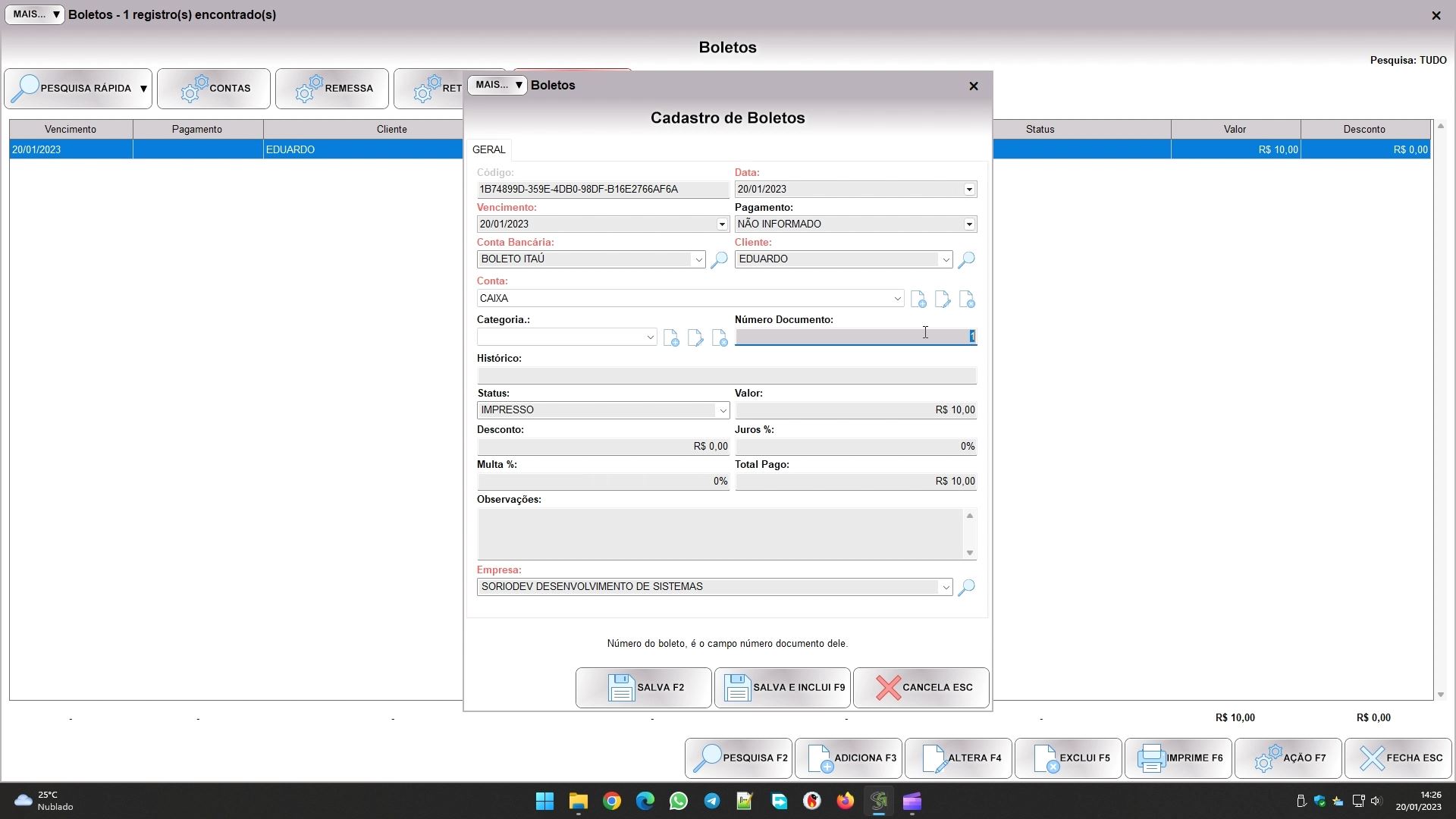Viewport: 1456px width, 819px height.
Task: Open MAIS... menu in Cadastro dialog
Action: pyautogui.click(x=497, y=85)
